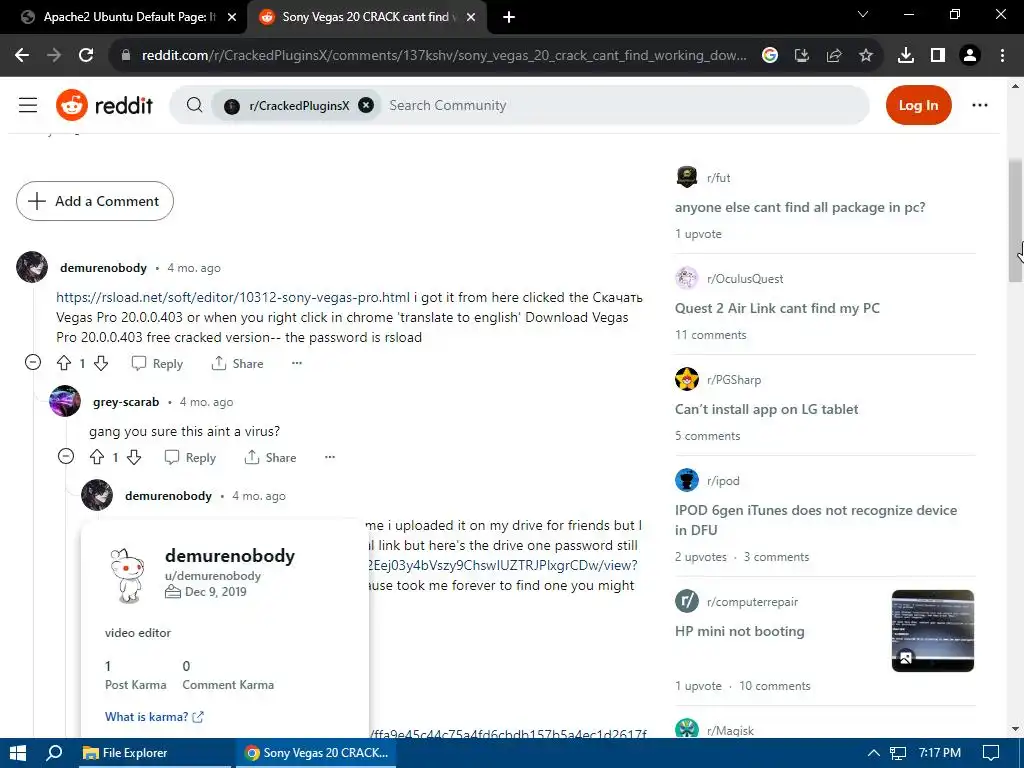Click the Add a Comment button
This screenshot has height=768, width=1024.
95,201
